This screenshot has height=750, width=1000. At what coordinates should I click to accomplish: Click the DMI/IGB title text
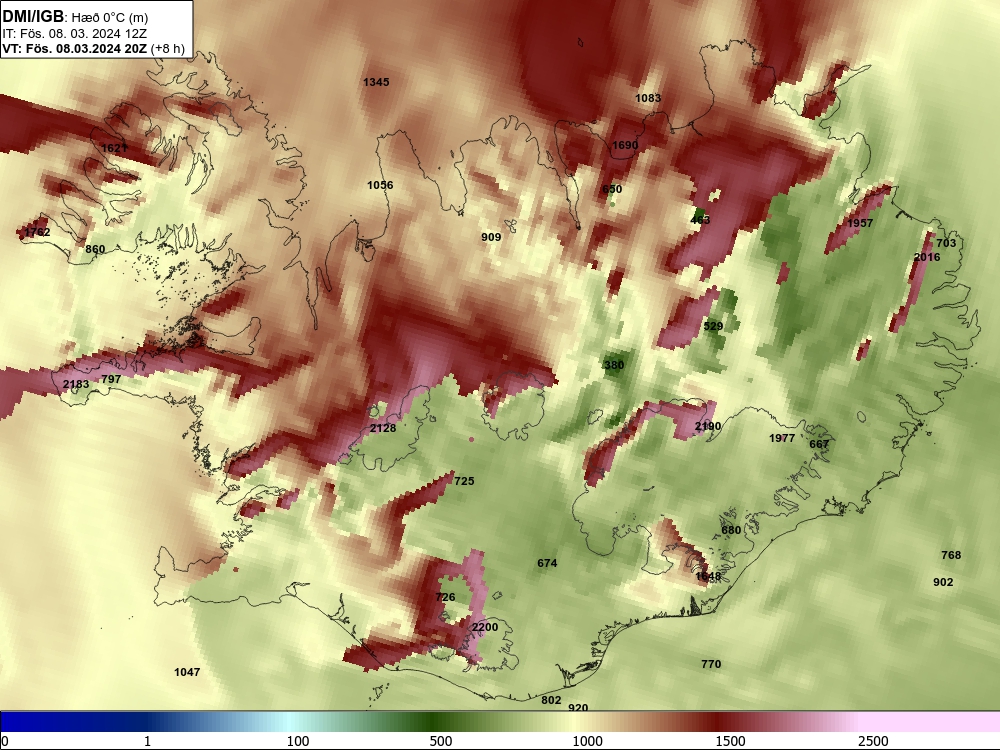pyautogui.click(x=33, y=17)
